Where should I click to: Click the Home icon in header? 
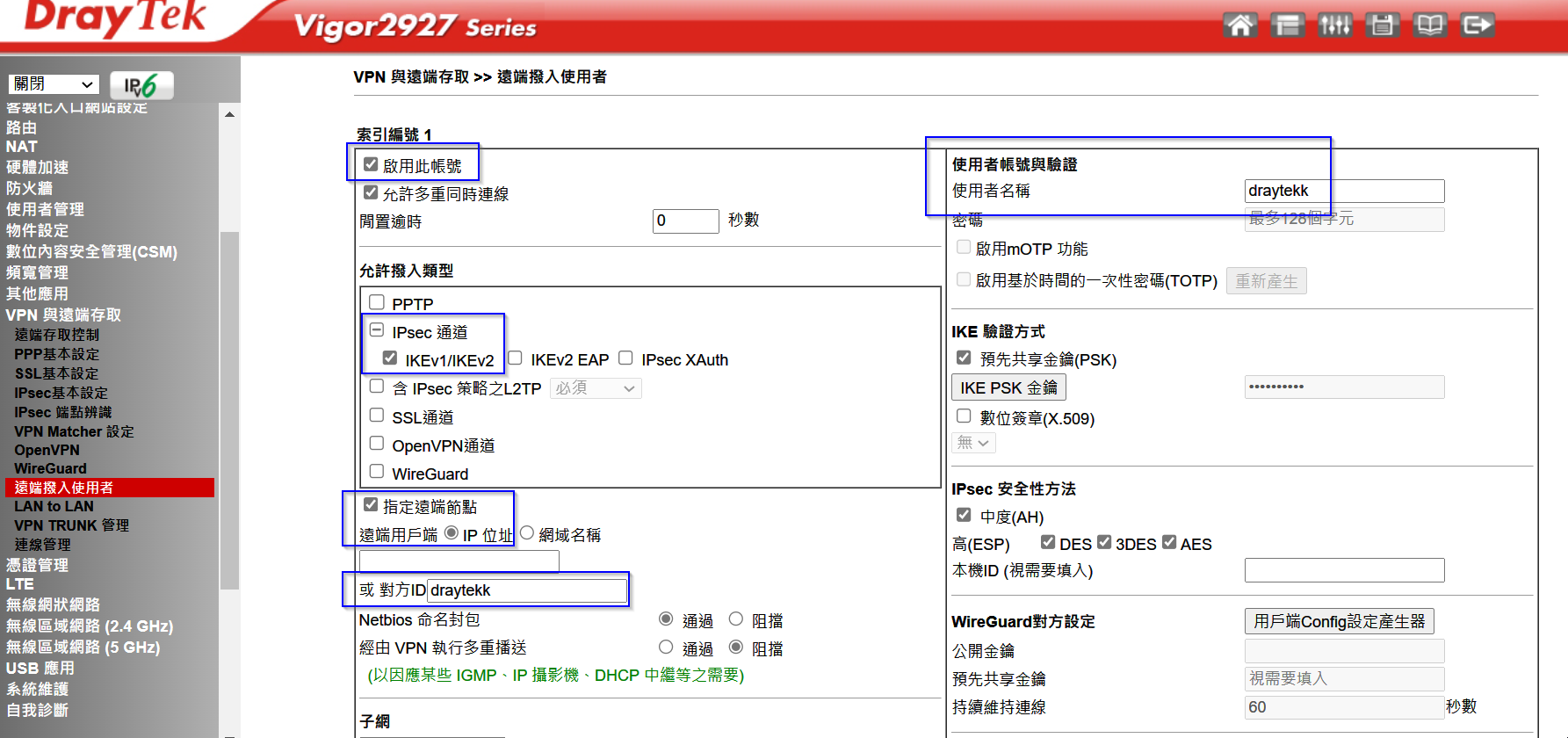coord(1239,25)
